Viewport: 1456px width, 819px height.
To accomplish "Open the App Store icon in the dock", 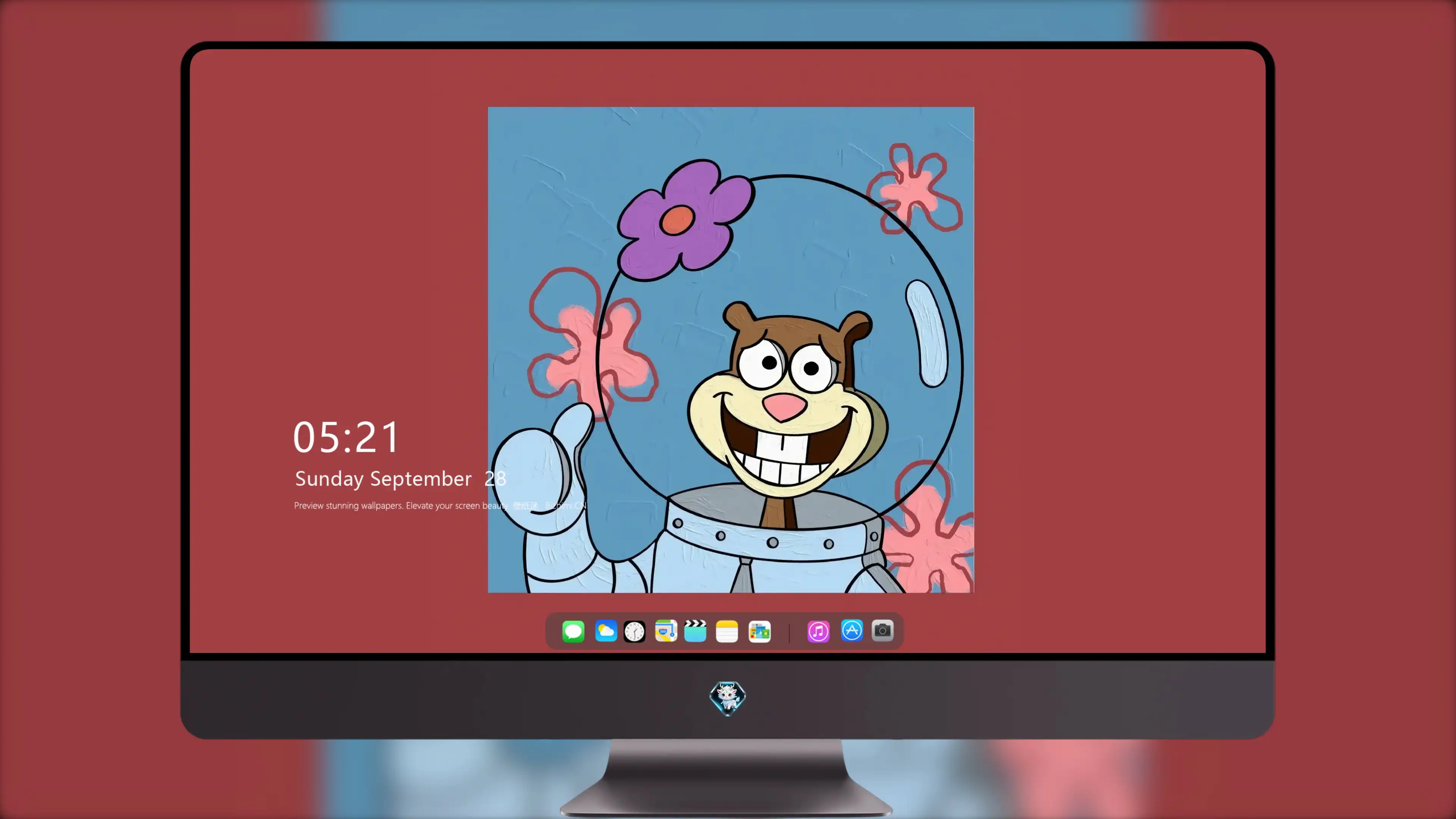I will (852, 631).
